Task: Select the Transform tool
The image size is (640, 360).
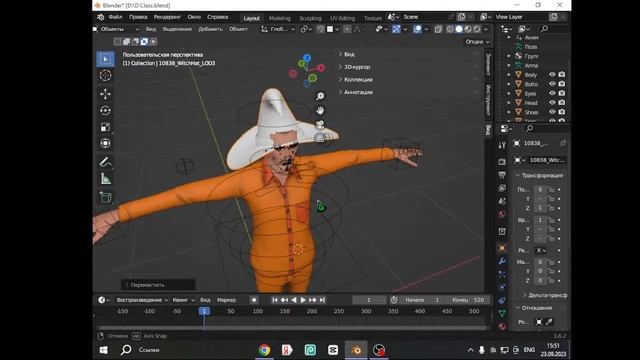Action: click(105, 143)
